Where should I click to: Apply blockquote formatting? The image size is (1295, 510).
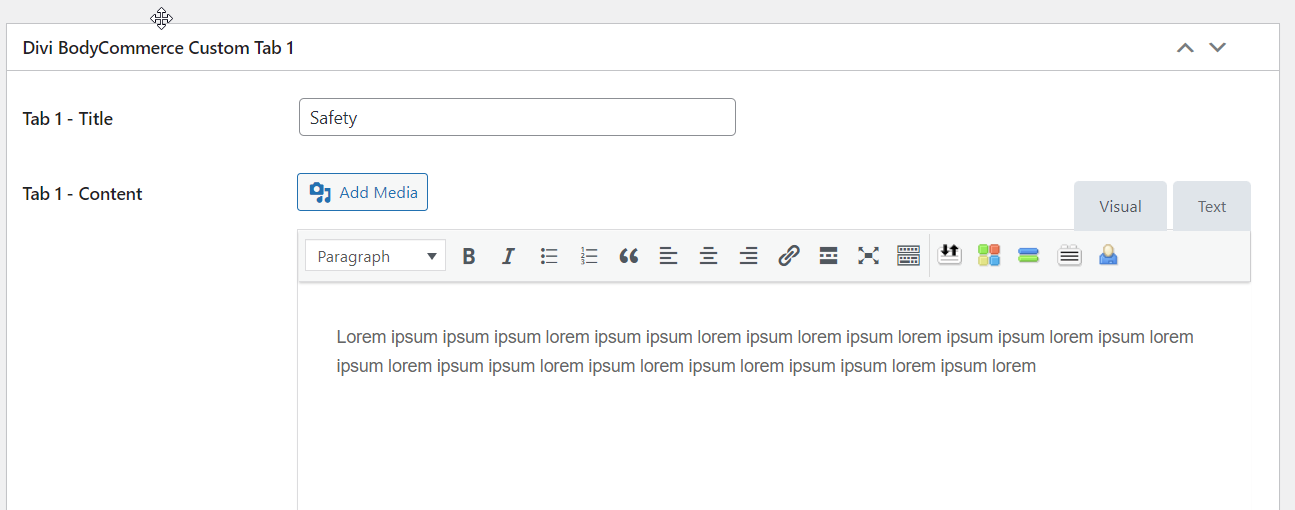tap(628, 256)
